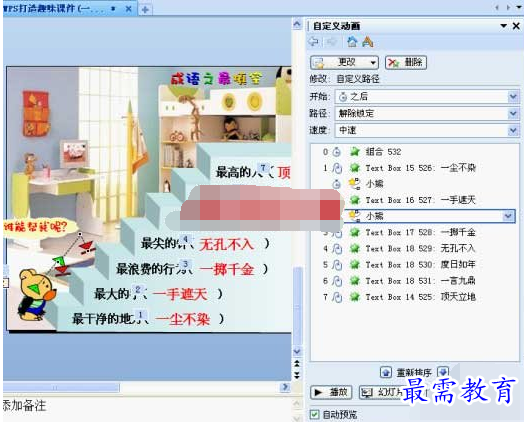Click the 成语之最填空 slide title
The width and height of the screenshot is (524, 422).
(x=216, y=79)
